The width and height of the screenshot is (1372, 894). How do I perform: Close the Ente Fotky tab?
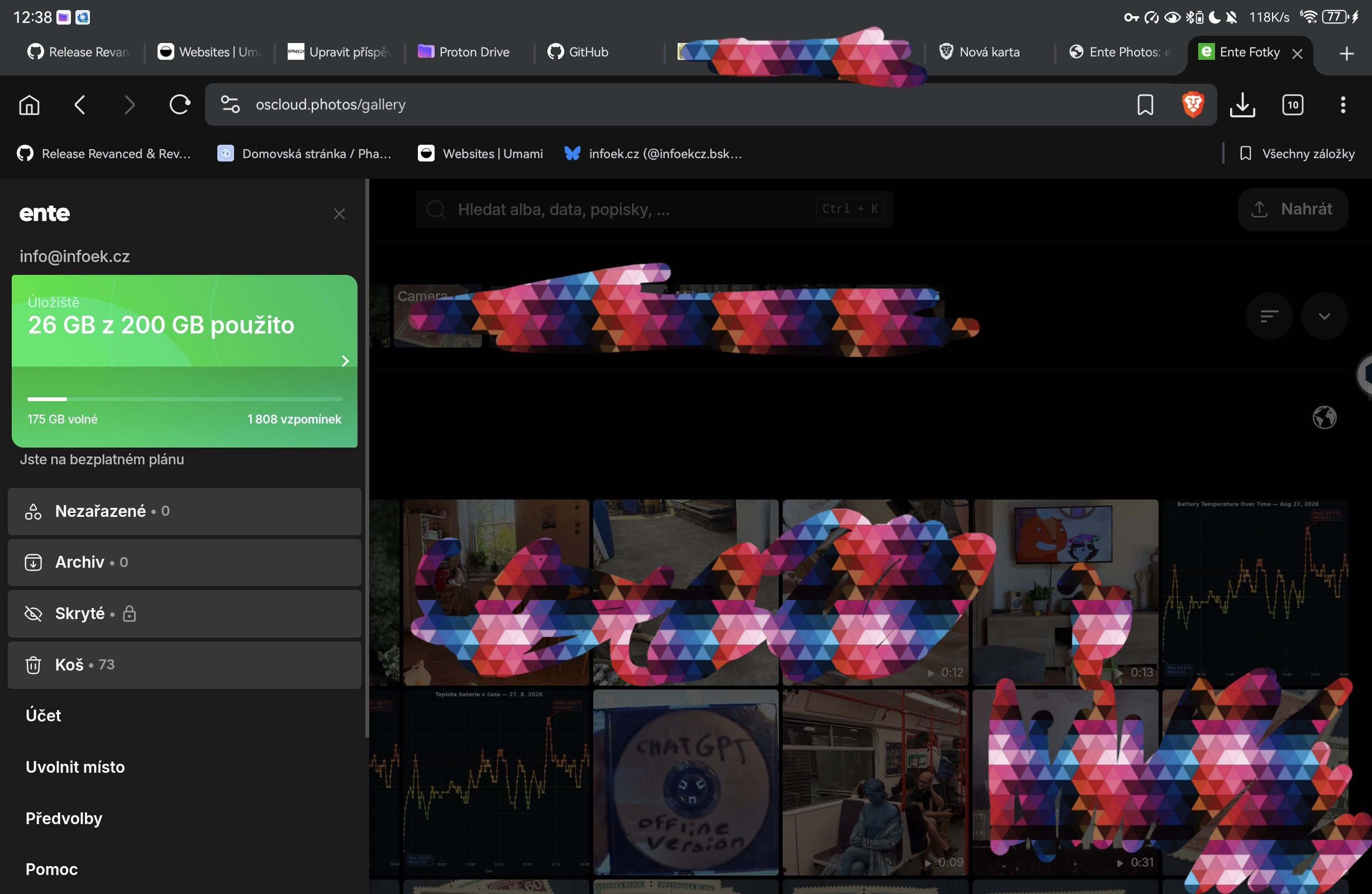tap(1297, 54)
